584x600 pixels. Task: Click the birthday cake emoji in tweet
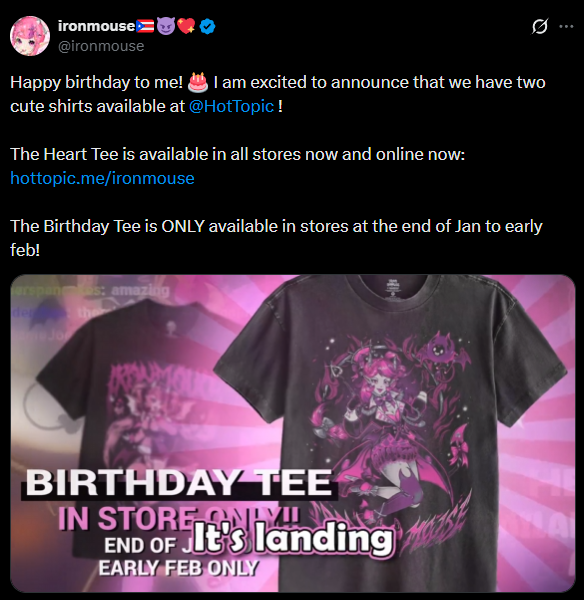[198, 82]
